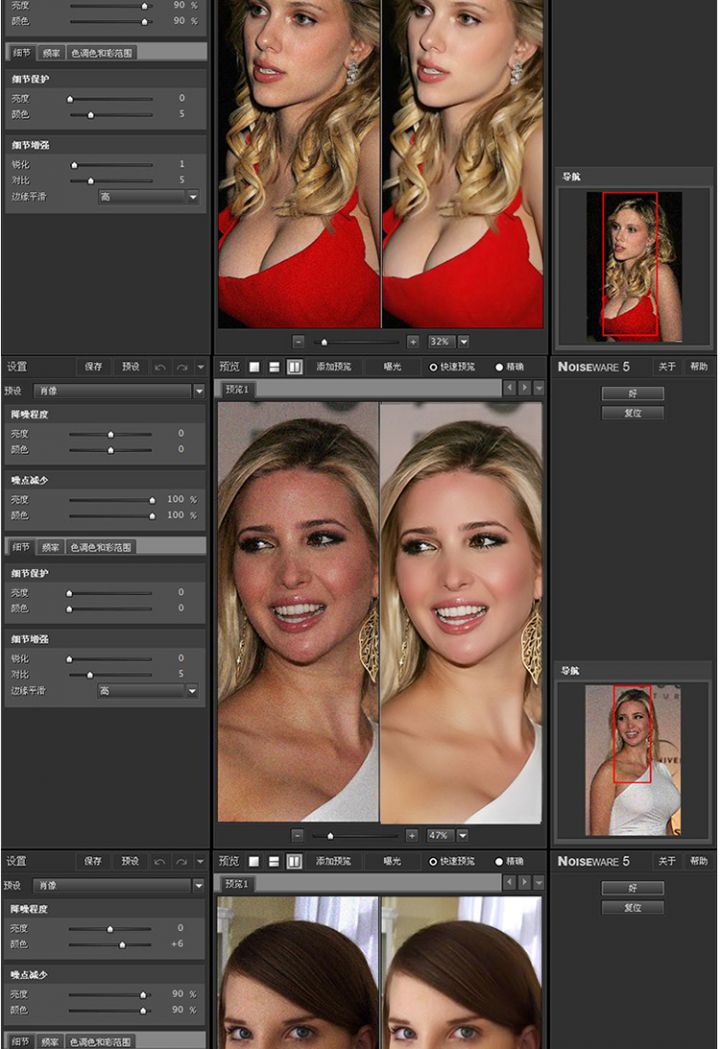This screenshot has width=720, height=1049.
Task: Click 保存 button in the bottommost settings bar
Action: (x=93, y=861)
